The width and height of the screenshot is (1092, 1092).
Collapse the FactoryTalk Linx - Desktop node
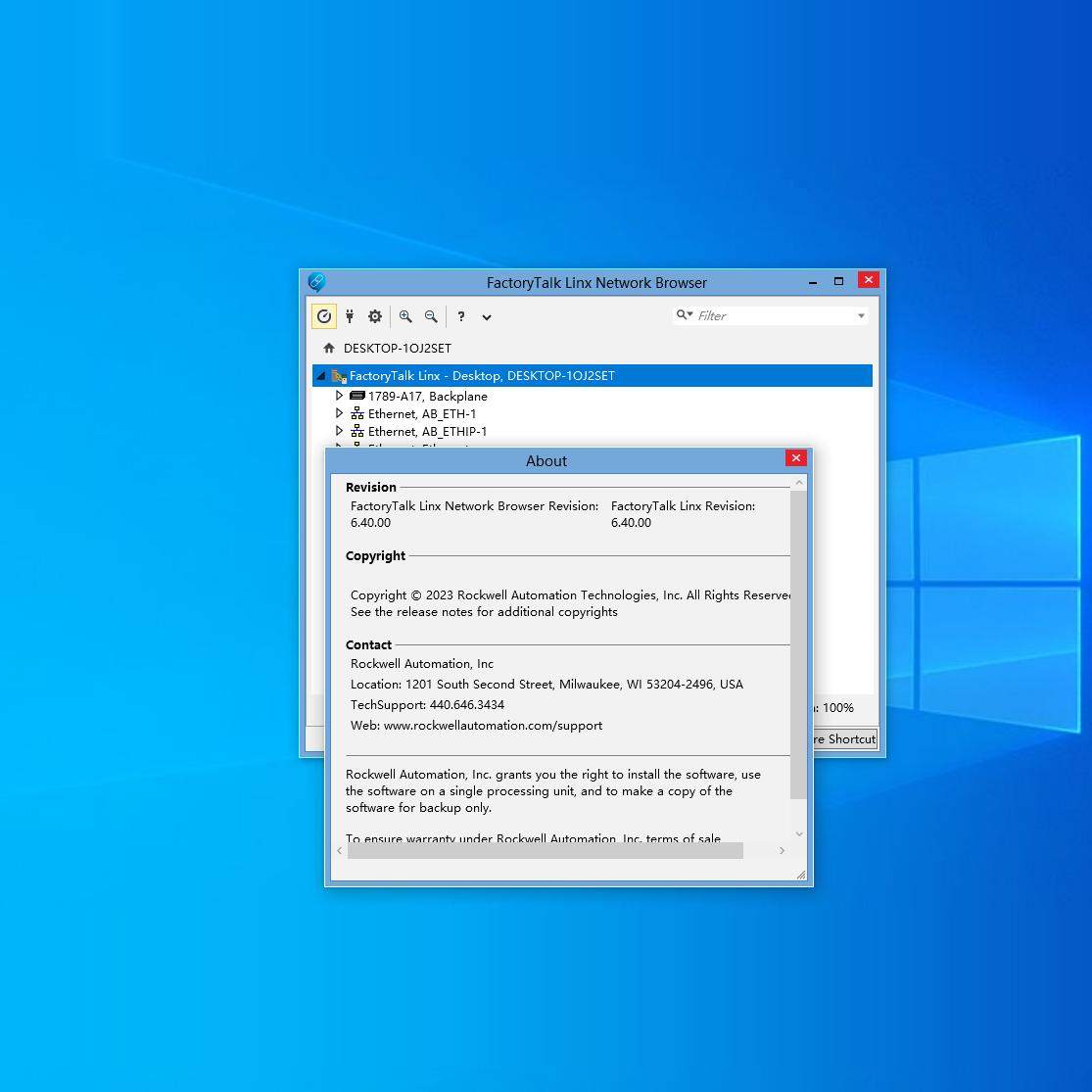click(x=321, y=375)
